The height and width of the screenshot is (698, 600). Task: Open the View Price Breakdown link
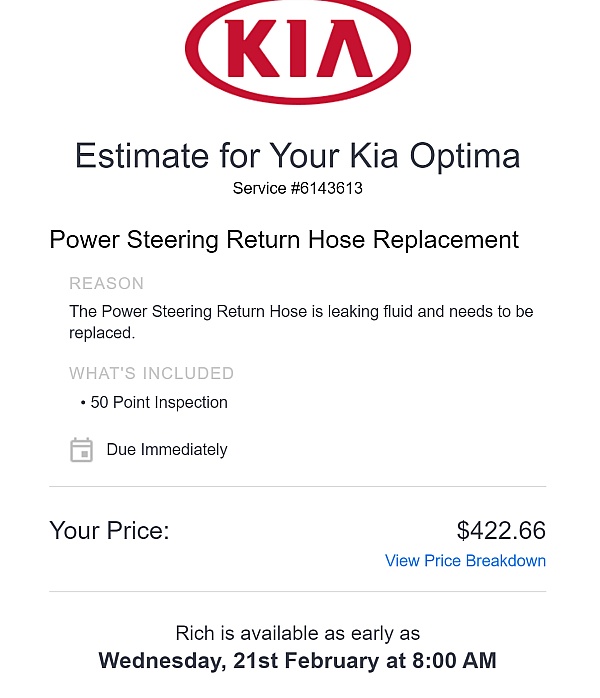pyautogui.click(x=465, y=560)
